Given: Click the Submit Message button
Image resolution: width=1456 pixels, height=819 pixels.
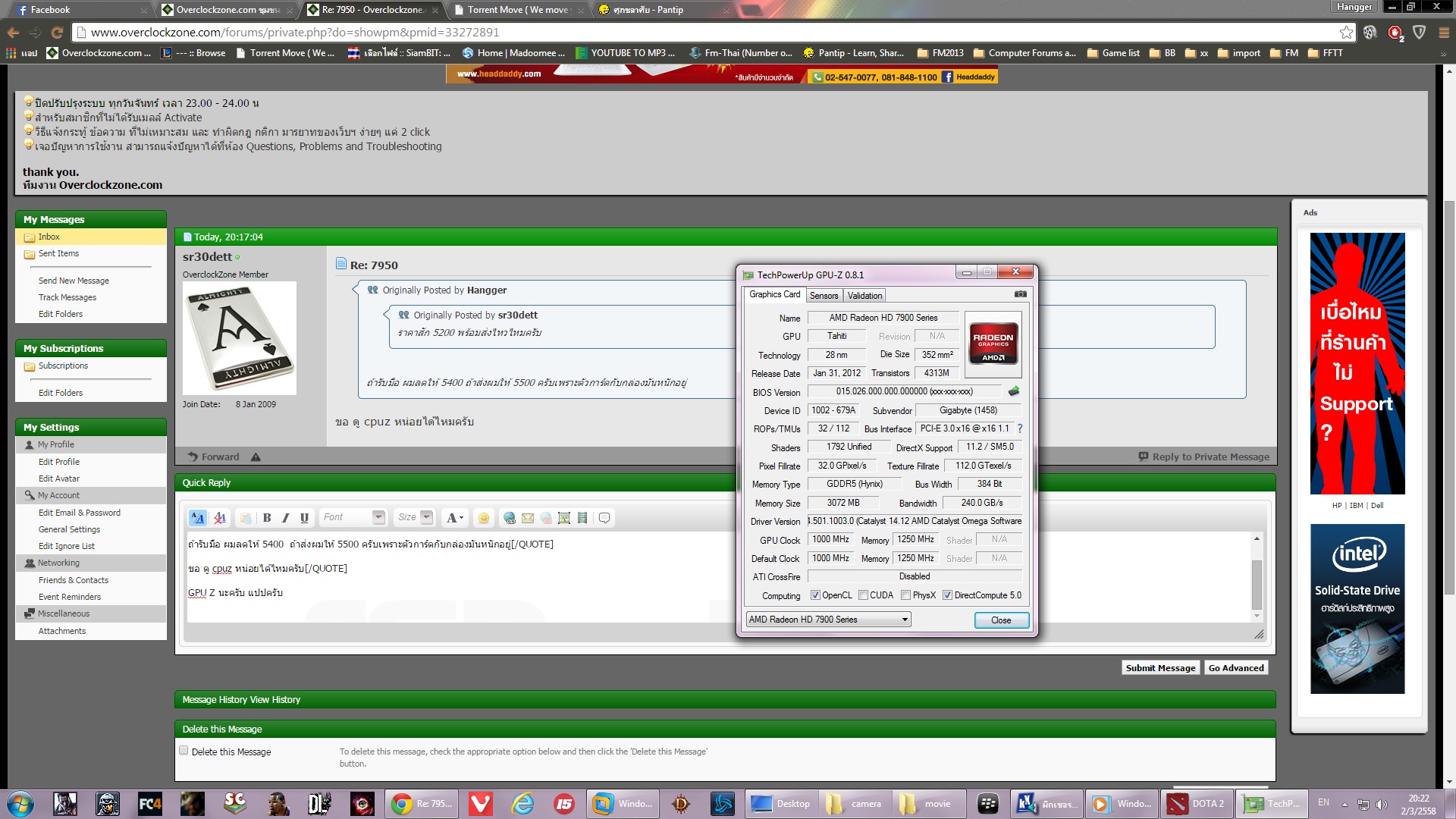Looking at the screenshot, I should [1160, 668].
